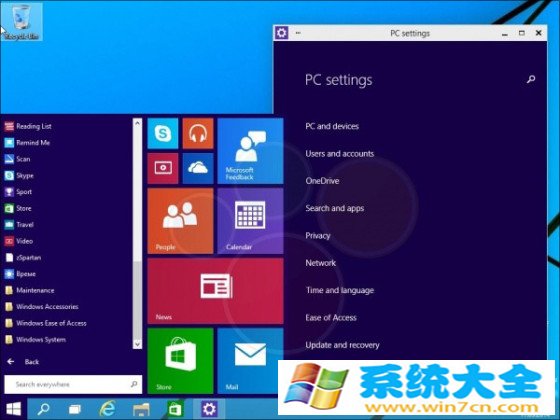Expand the Windows Accessories folder
This screenshot has width=560, height=420.
pos(41,307)
